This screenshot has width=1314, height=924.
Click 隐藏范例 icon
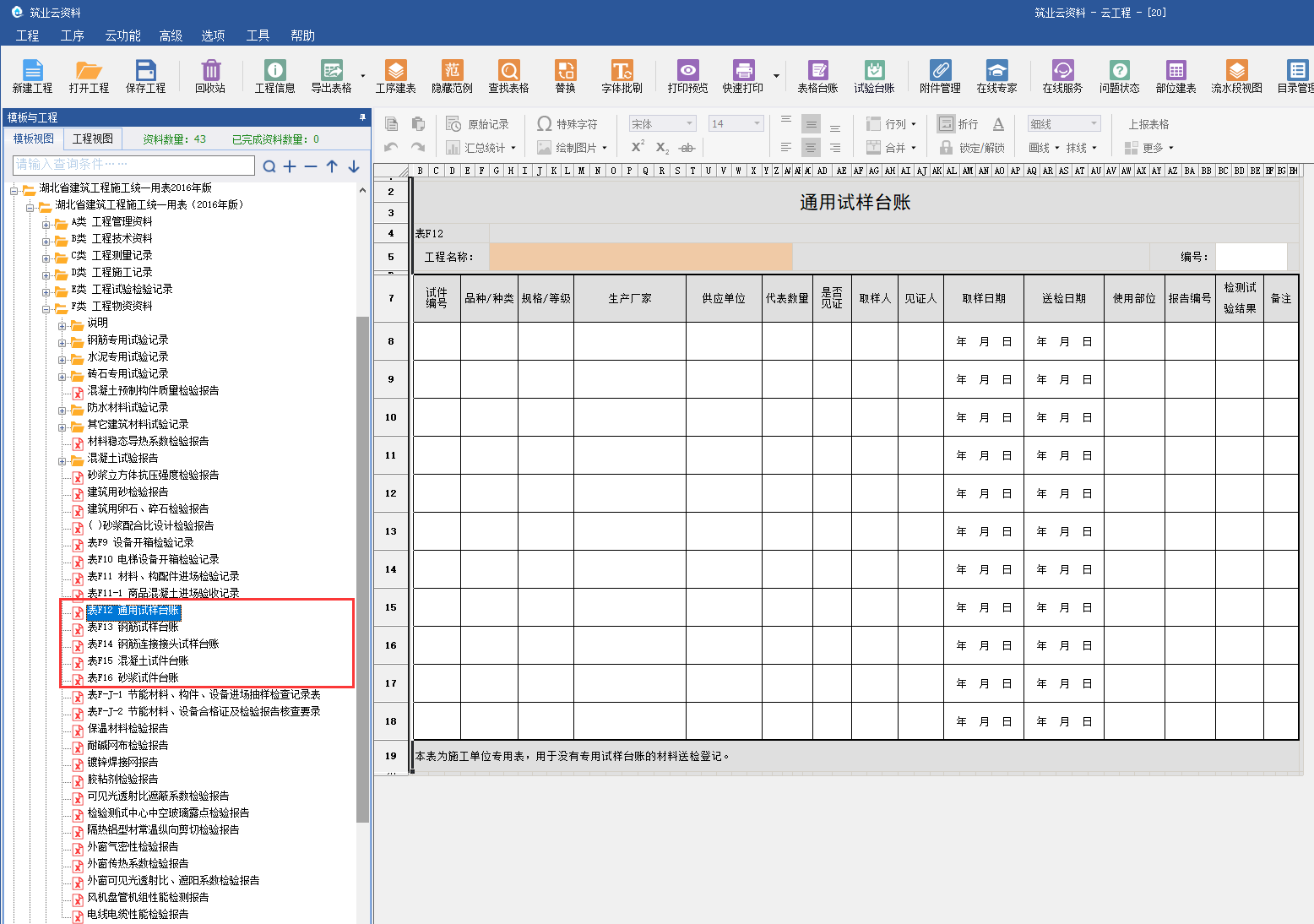pos(452,75)
